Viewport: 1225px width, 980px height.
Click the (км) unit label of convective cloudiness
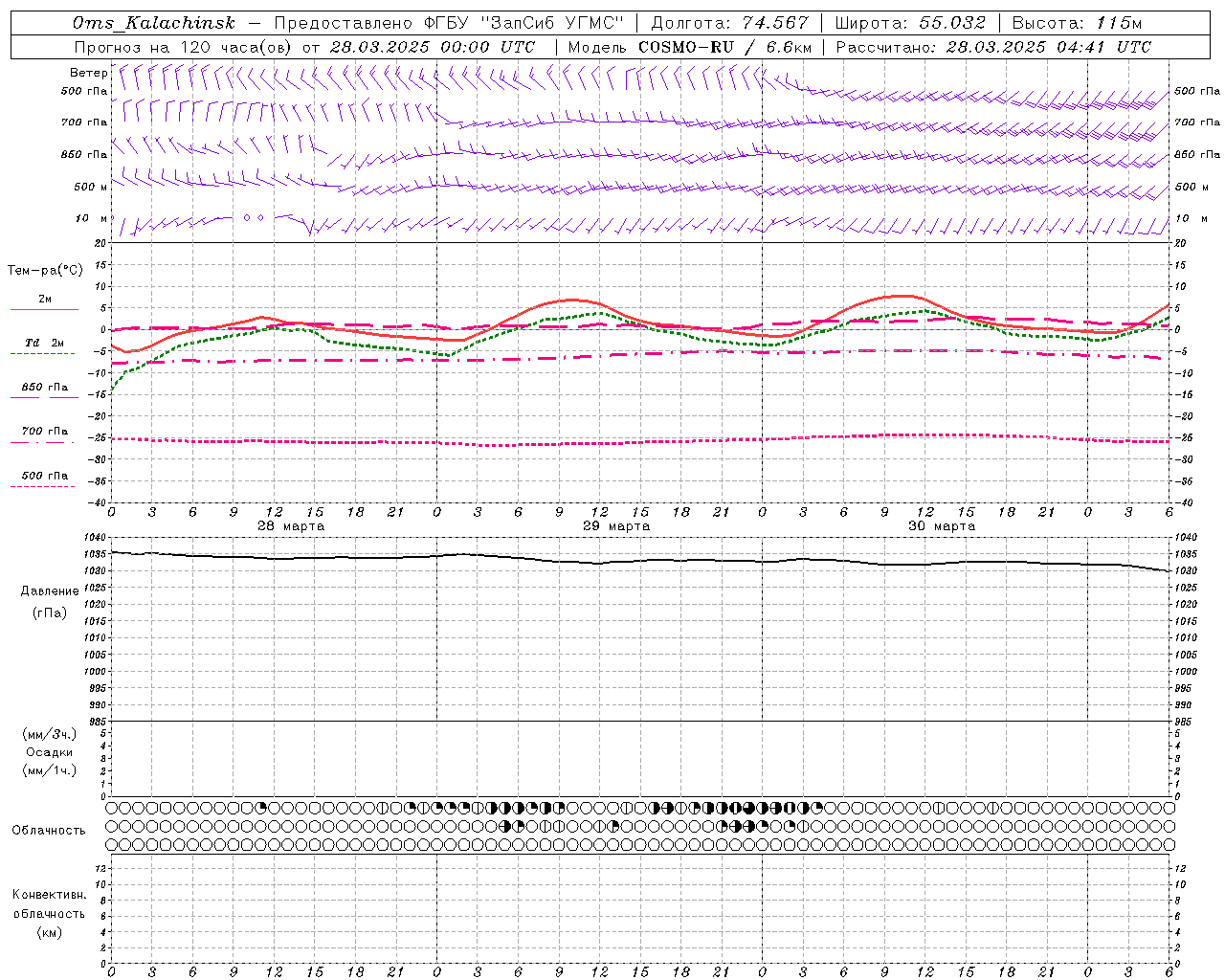point(49,932)
